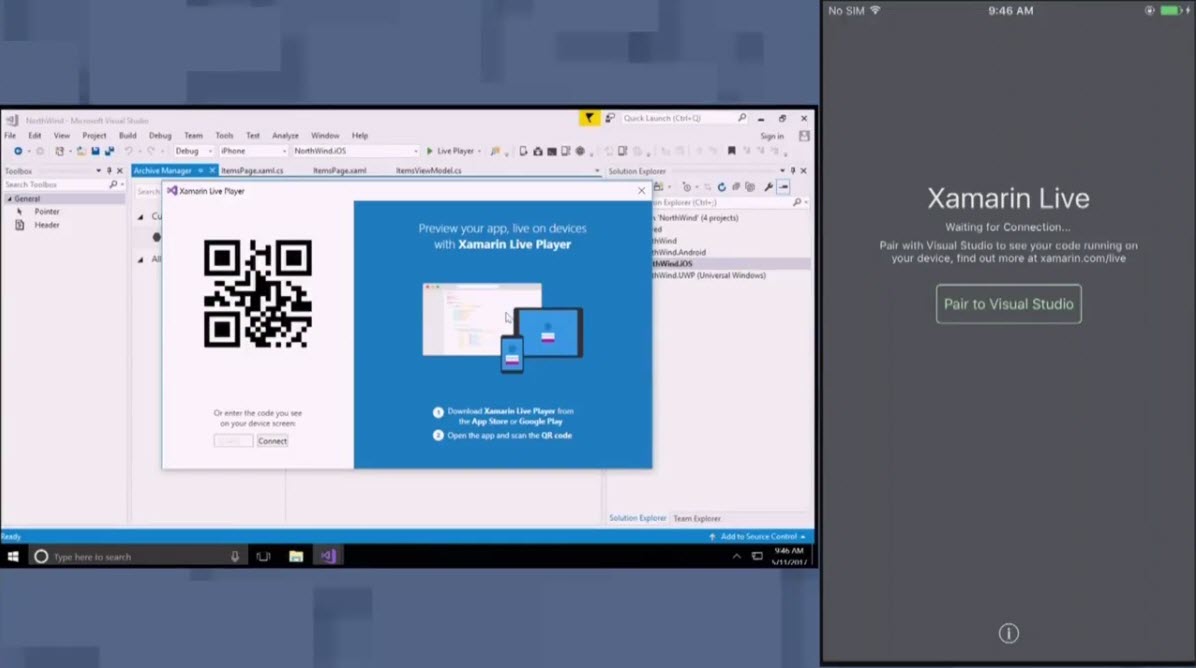Click the Connect button in the dialog
Image resolution: width=1196 pixels, height=668 pixels.
pyautogui.click(x=272, y=441)
